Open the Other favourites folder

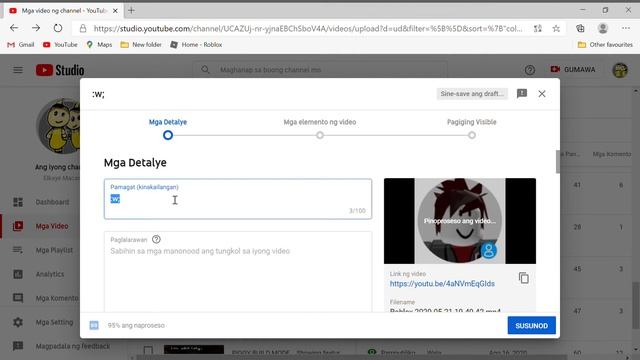coord(605,44)
